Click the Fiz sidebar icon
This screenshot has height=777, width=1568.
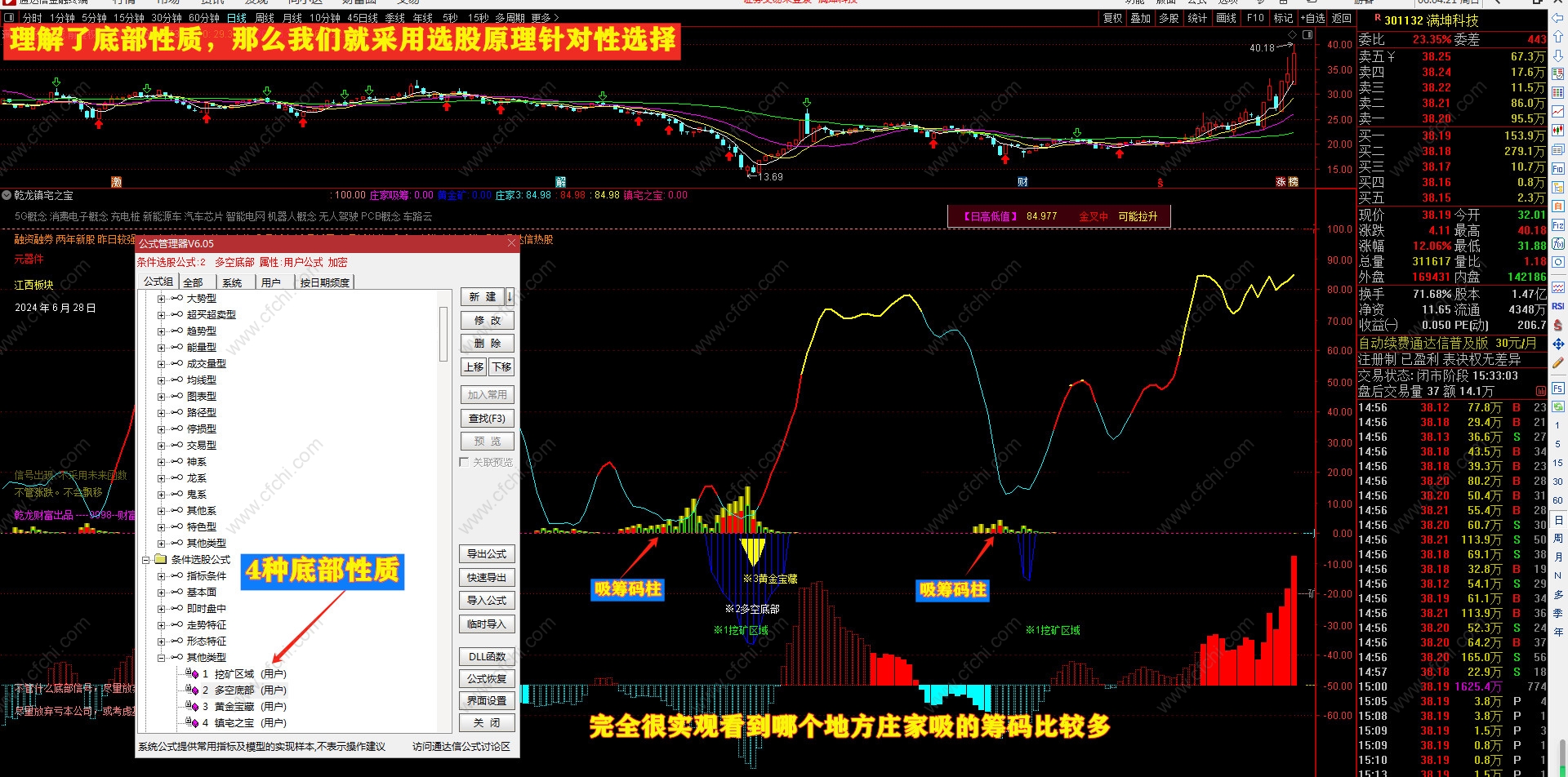click(x=1558, y=224)
